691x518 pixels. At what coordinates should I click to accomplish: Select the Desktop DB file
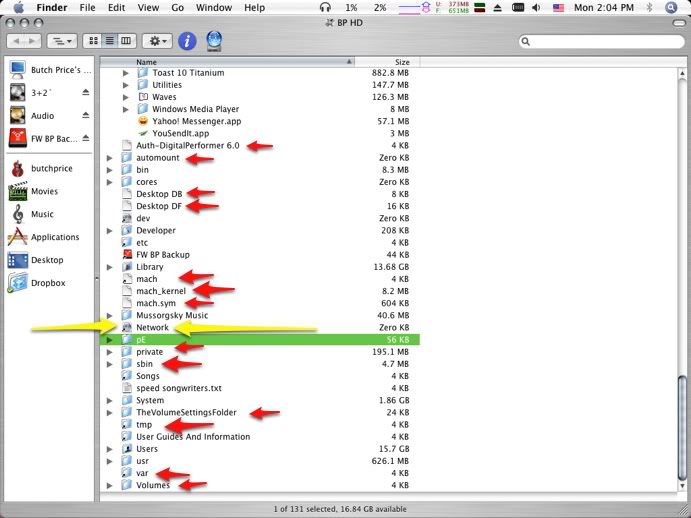[x=159, y=194]
